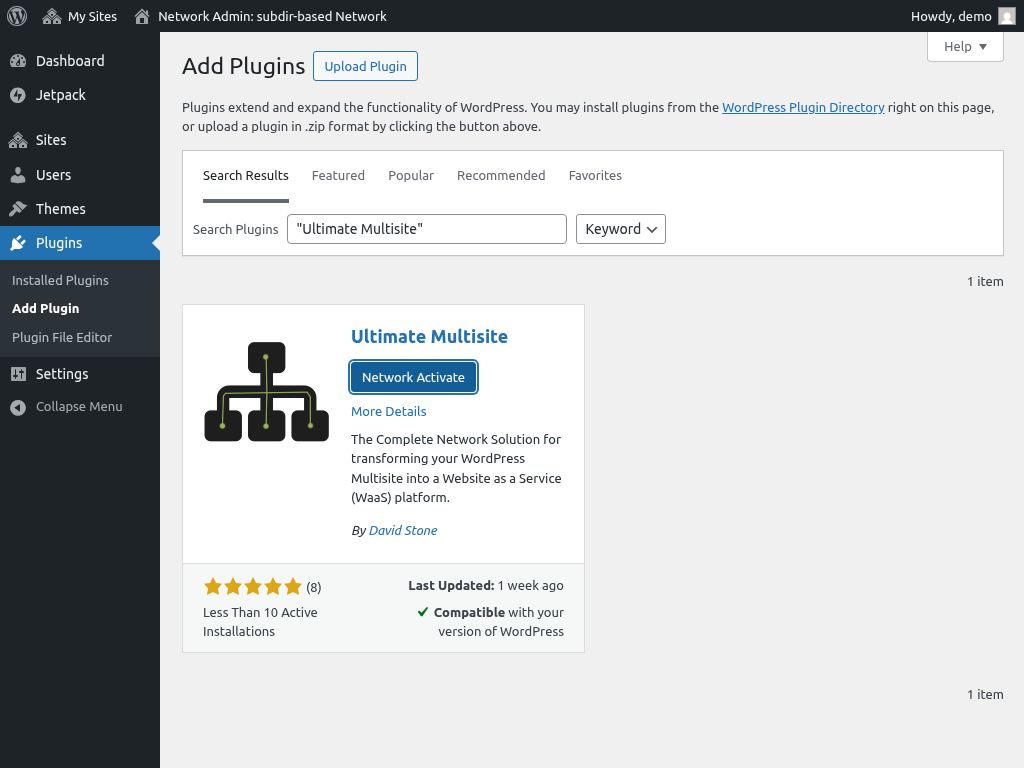Click the demo user avatar
Image resolution: width=1024 pixels, height=768 pixels.
coord(1007,16)
